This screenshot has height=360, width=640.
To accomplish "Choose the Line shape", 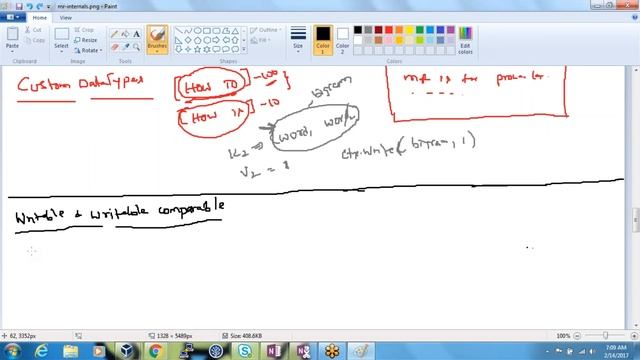I will tap(178, 31).
